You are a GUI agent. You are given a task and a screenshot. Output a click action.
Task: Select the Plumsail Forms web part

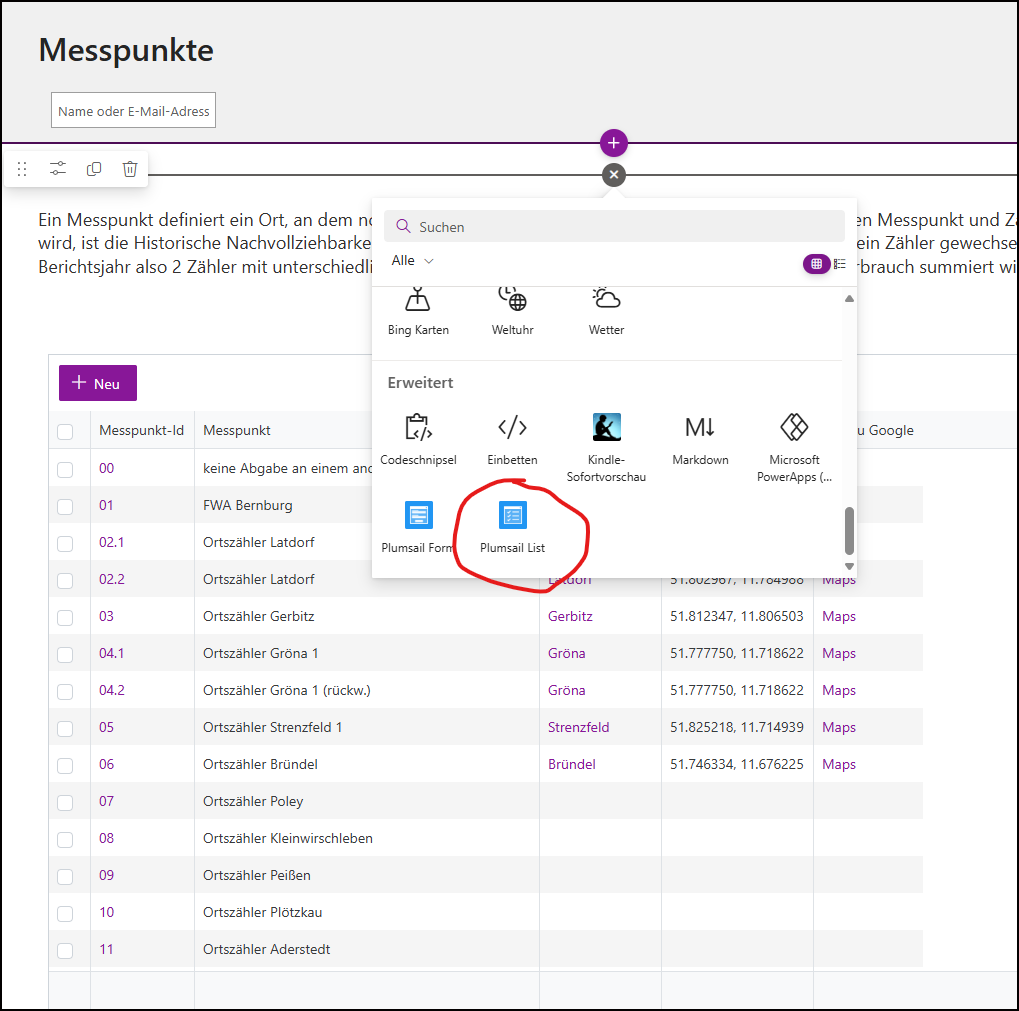(x=418, y=527)
